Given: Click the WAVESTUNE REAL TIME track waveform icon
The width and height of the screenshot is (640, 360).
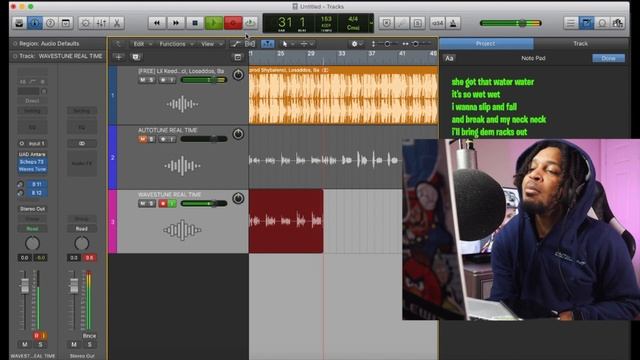Looking at the screenshot, I should (x=182, y=230).
